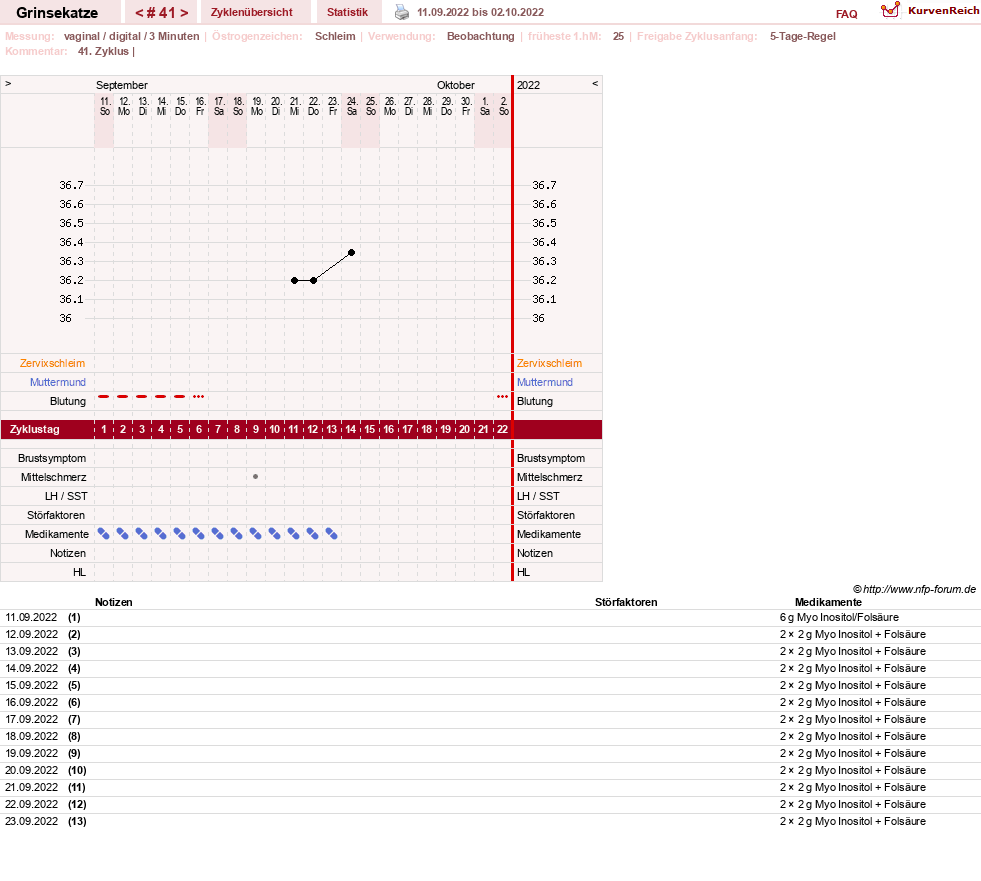Viewport: 981px width, 881px height.
Task: Open the Zyklenübersicht tab
Action: 252,13
